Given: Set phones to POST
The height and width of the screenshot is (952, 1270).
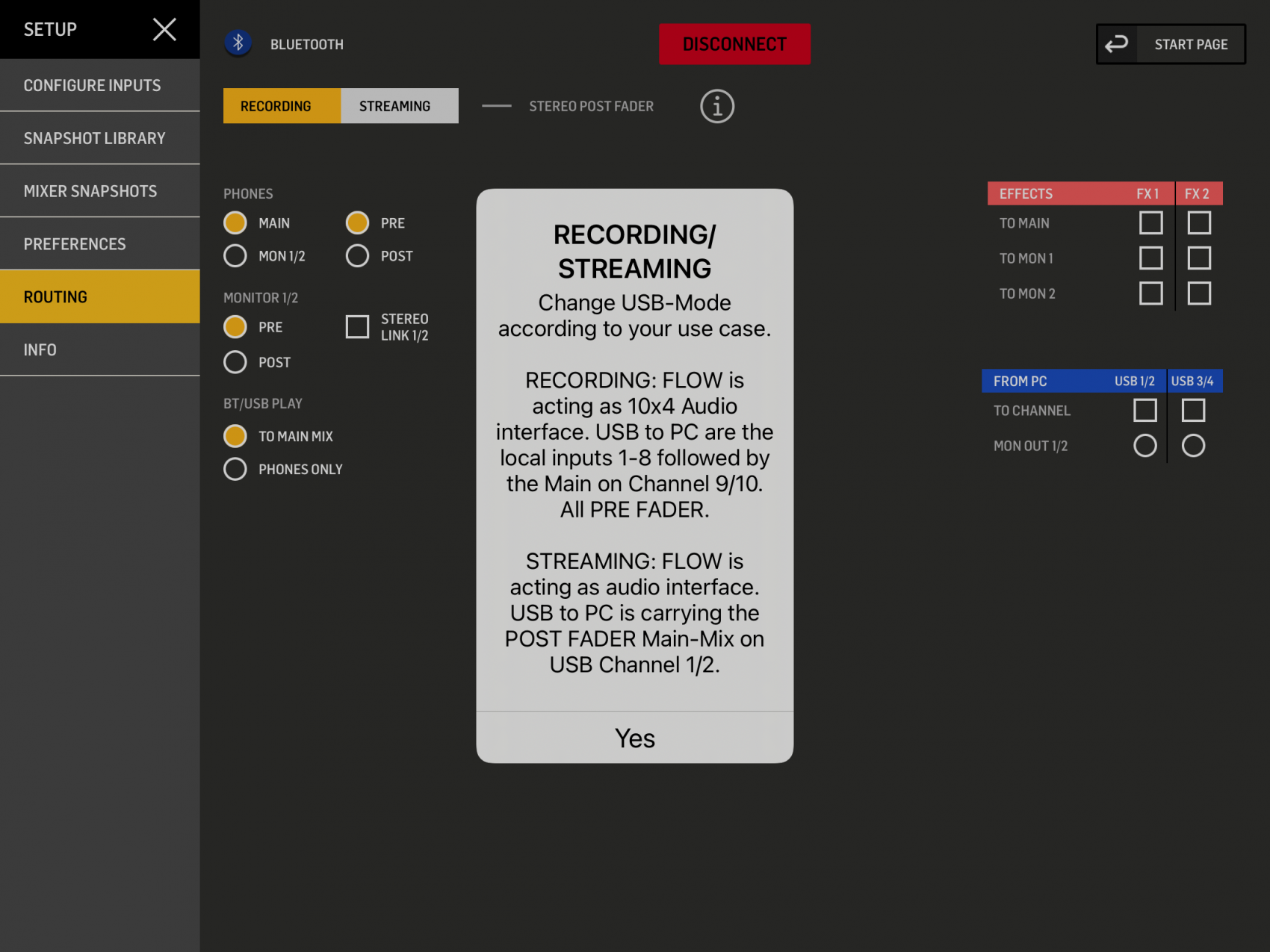Looking at the screenshot, I should (x=357, y=256).
